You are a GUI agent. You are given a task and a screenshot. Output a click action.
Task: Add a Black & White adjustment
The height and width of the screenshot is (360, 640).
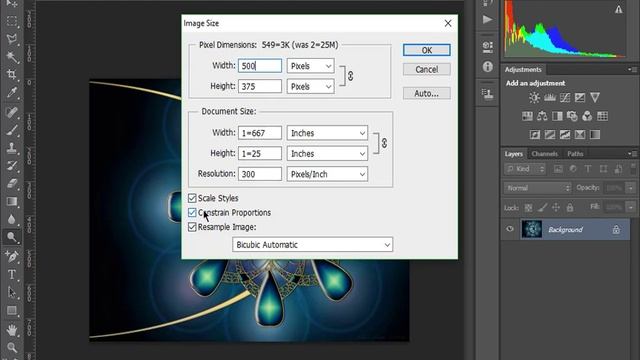click(557, 116)
